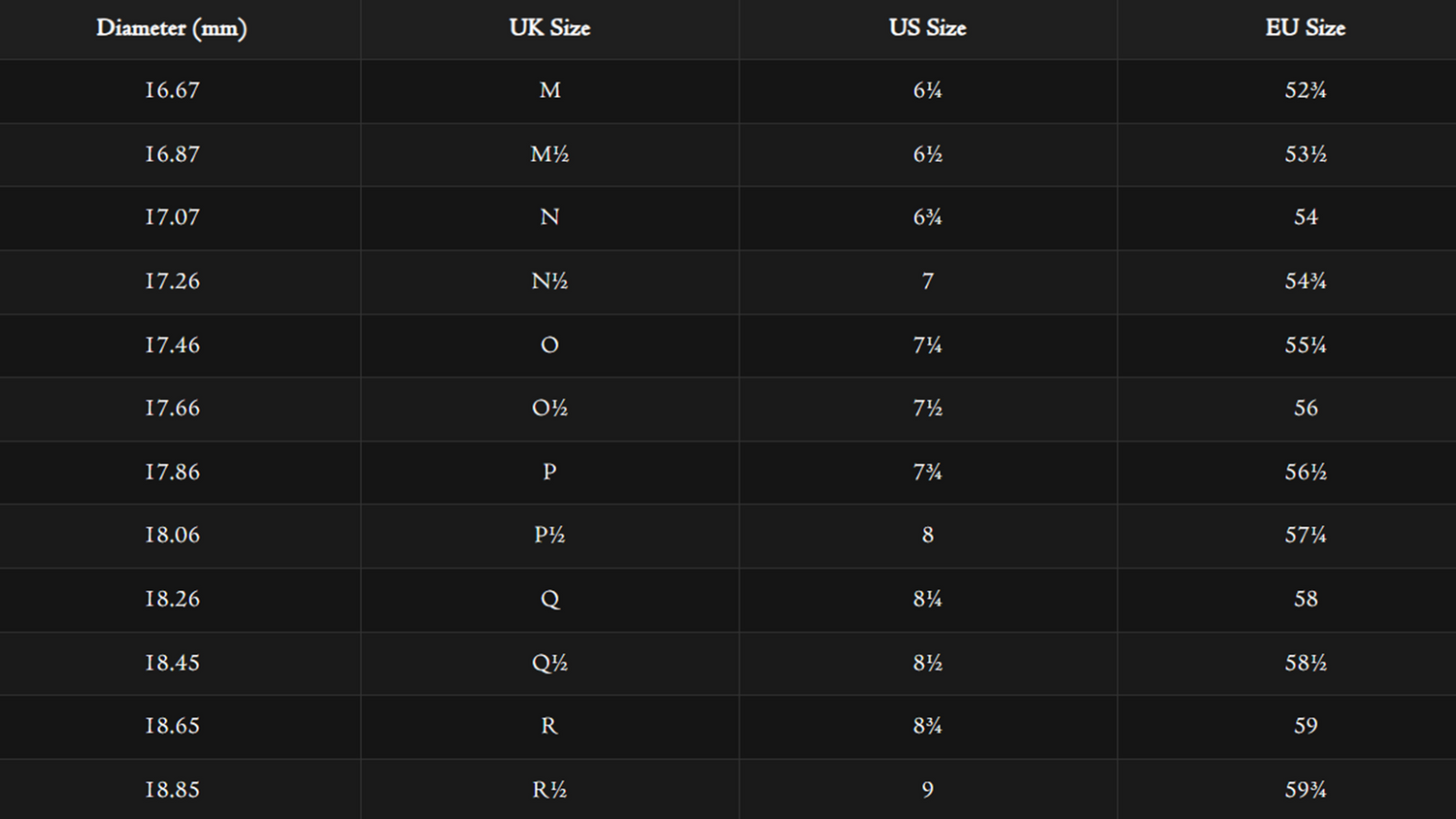Select UK size R½ cell
The height and width of the screenshot is (819, 1456).
click(549, 790)
